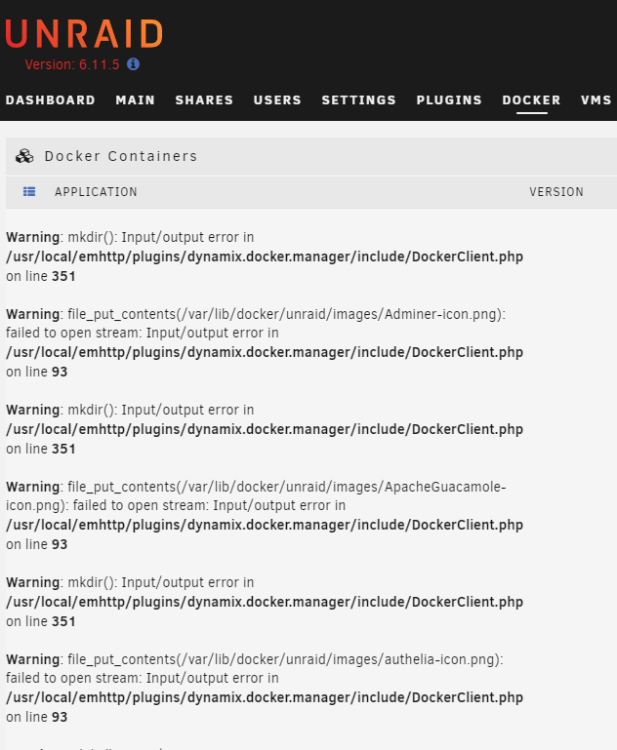Image resolution: width=617 pixels, height=750 pixels.
Task: Navigate to the Settings tab
Action: click(359, 100)
